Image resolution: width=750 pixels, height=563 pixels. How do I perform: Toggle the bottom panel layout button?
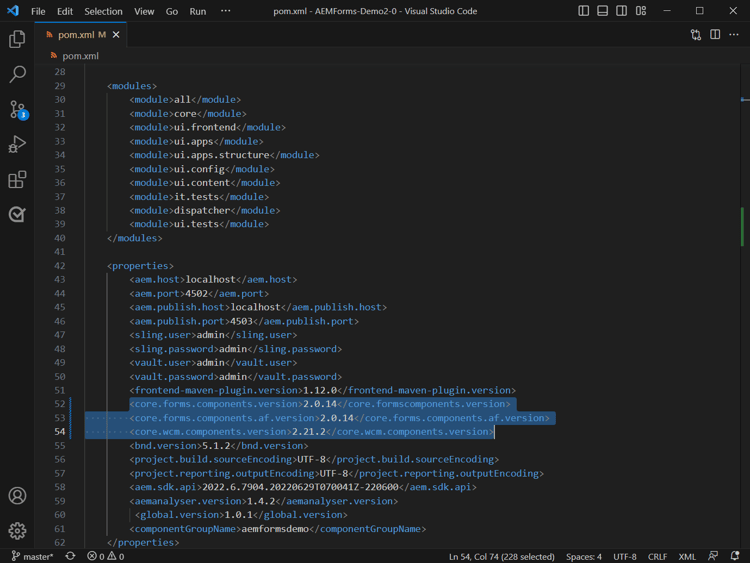point(603,11)
